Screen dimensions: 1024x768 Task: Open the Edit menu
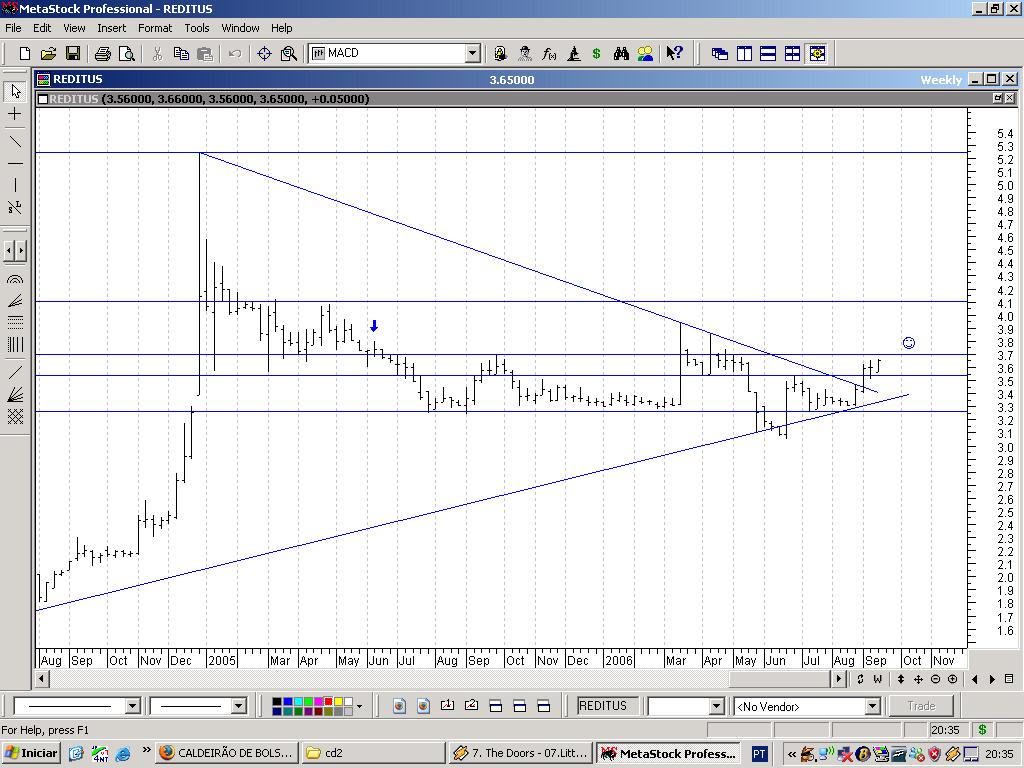click(x=42, y=28)
